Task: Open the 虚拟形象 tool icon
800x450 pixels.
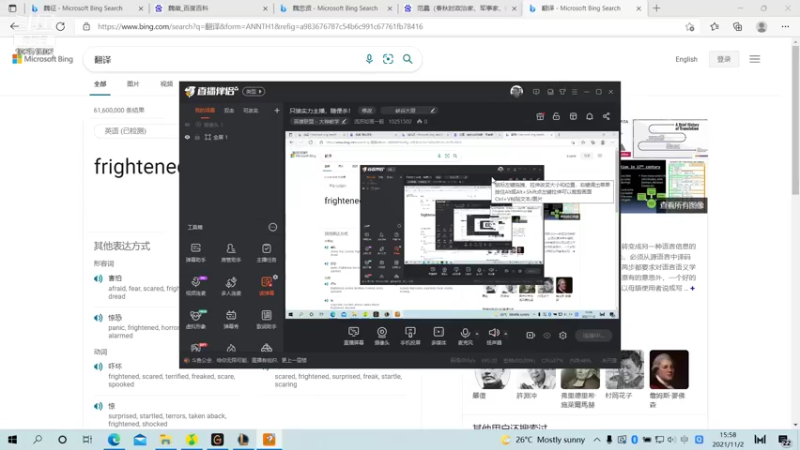Action: pyautogui.click(x=196, y=319)
